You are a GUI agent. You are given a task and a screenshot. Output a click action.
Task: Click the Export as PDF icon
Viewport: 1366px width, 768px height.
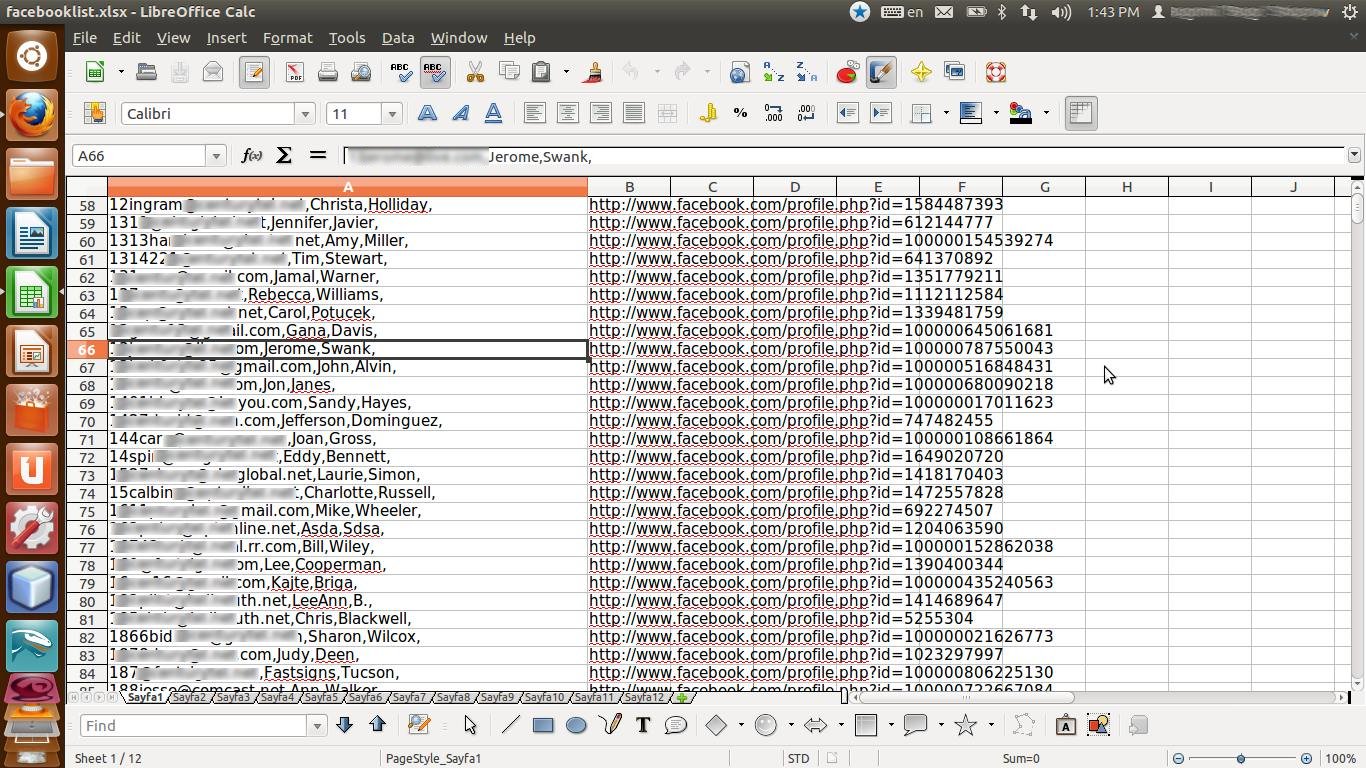tap(294, 72)
